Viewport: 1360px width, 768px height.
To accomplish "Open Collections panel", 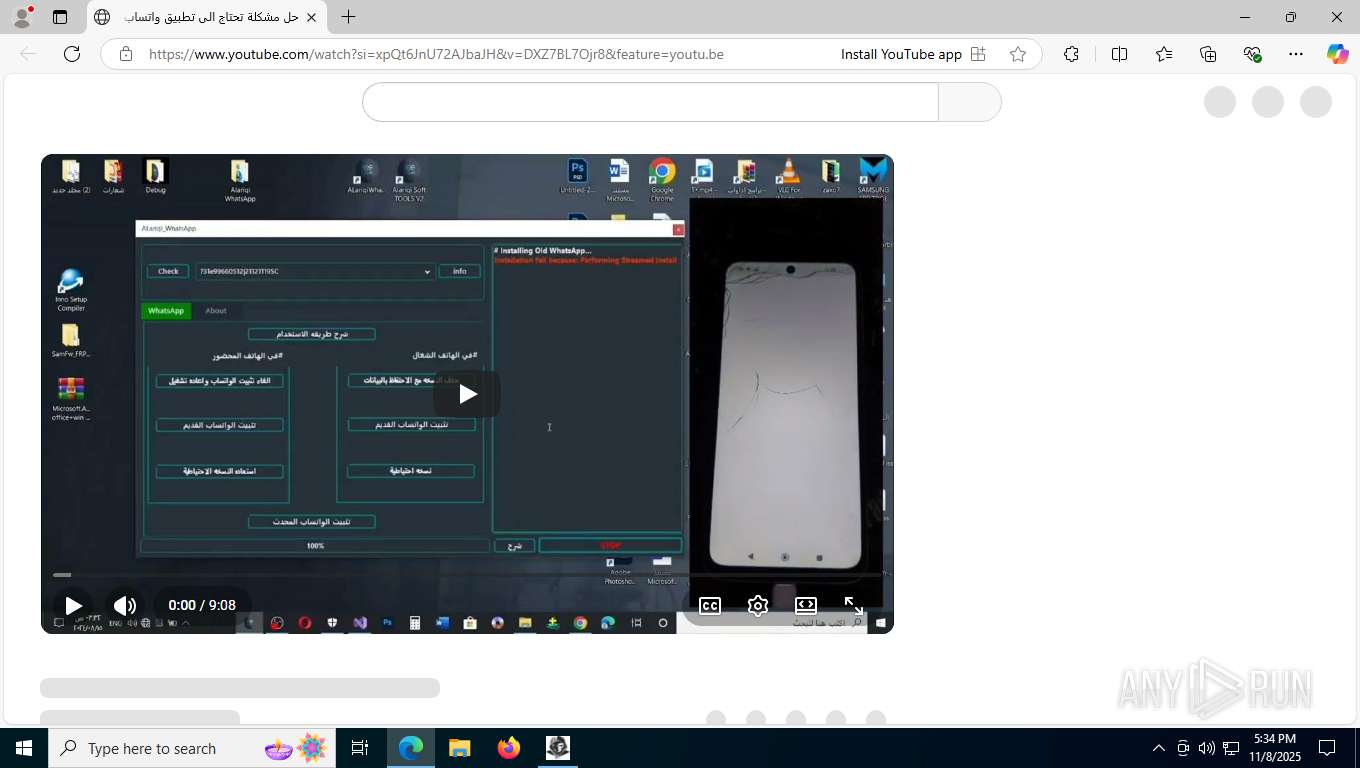I will coord(1208,54).
